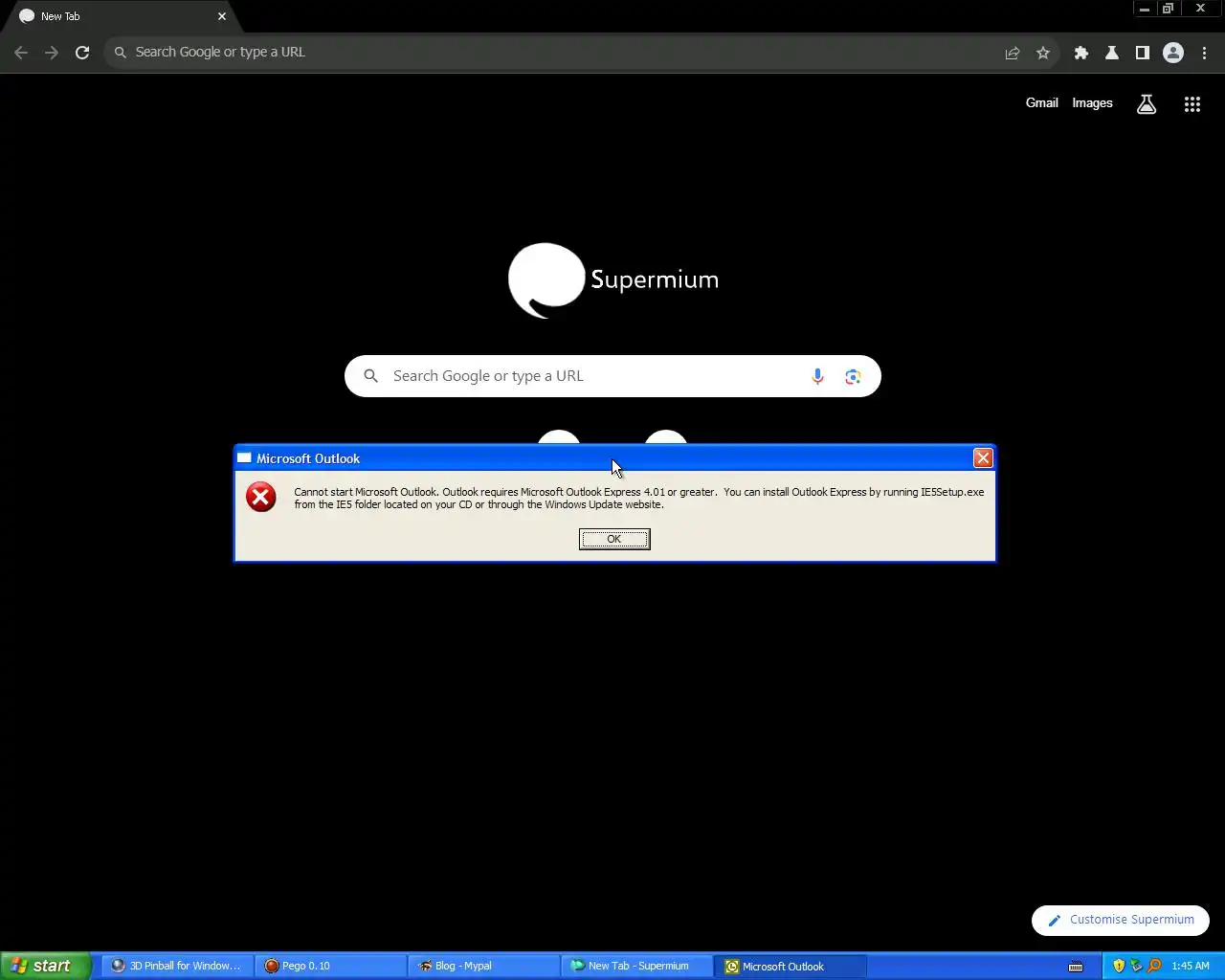Viewport: 1225px width, 980px height.
Task: Click the magnifier icon in the search box
Action: click(x=371, y=376)
